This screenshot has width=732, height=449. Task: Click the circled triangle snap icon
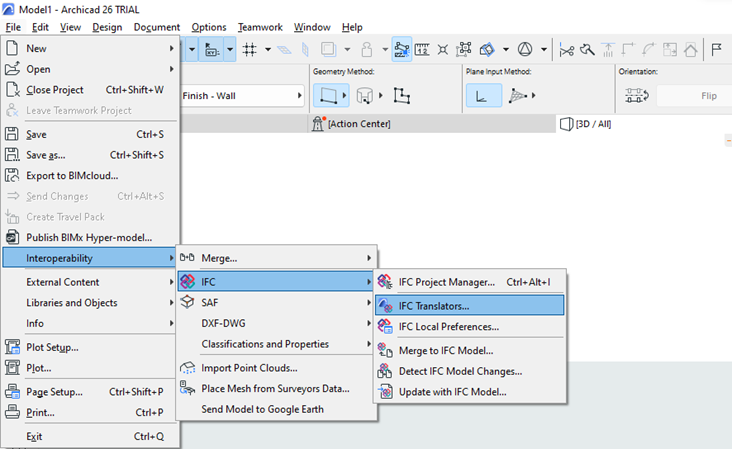525,49
